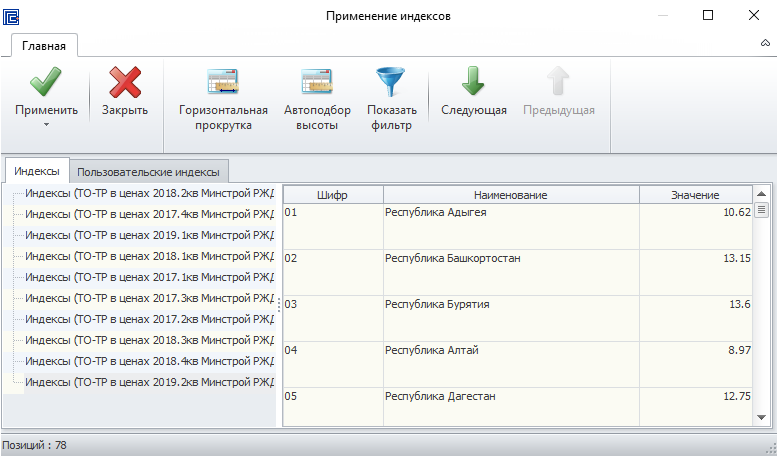The image size is (778, 457).
Task: Click the Автоподбор высоты icon
Action: click(x=317, y=82)
